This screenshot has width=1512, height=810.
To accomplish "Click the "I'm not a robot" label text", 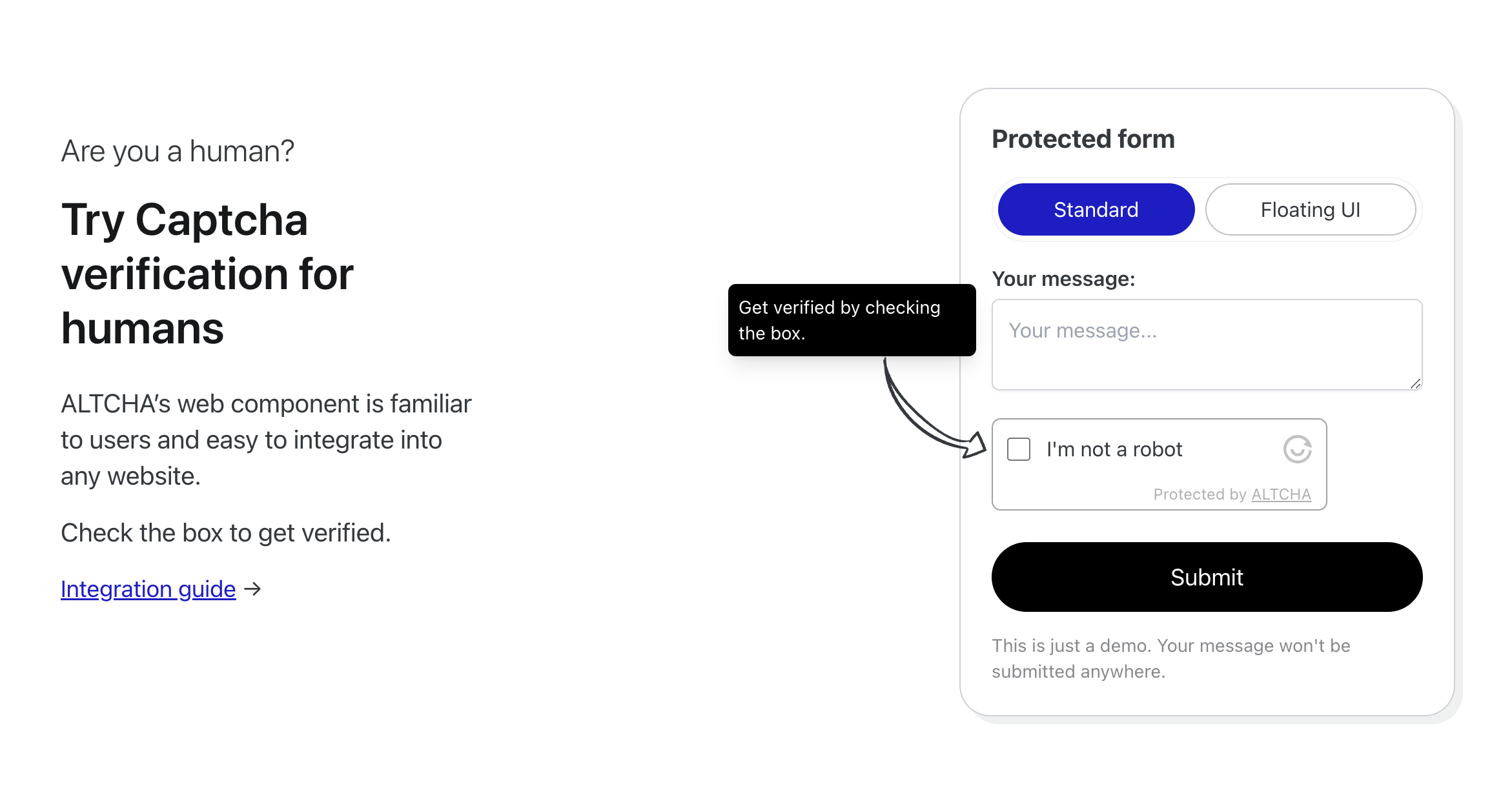I will (x=1114, y=449).
